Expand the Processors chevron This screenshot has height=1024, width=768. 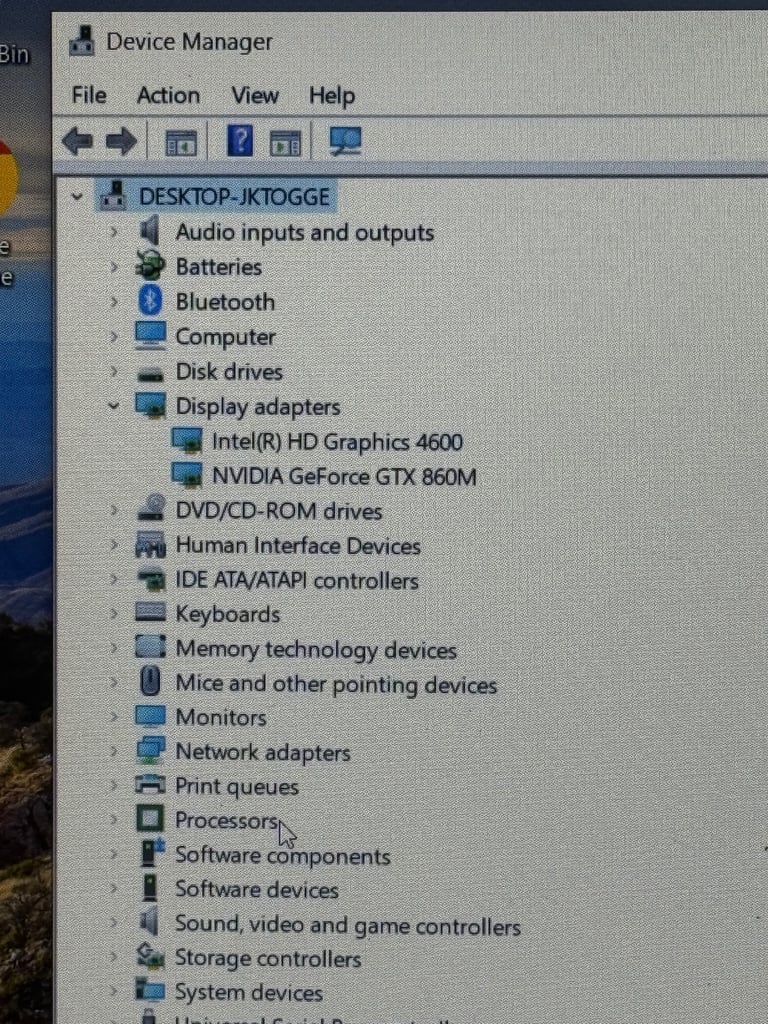[114, 819]
